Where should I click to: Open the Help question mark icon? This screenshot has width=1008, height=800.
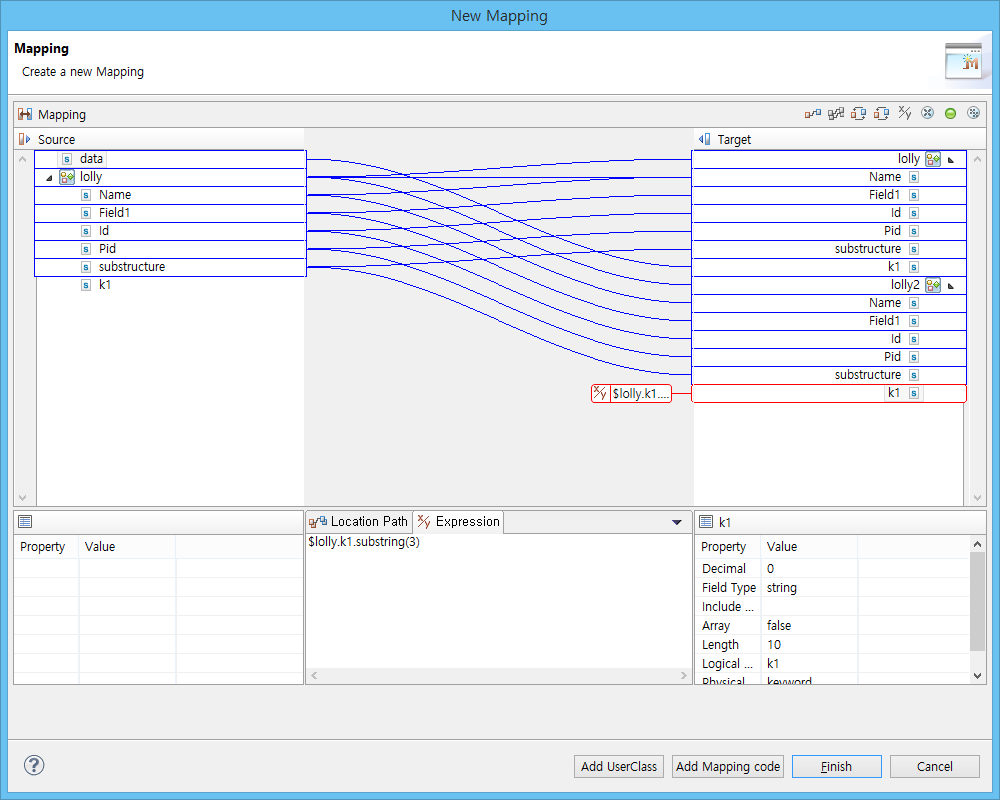click(33, 765)
